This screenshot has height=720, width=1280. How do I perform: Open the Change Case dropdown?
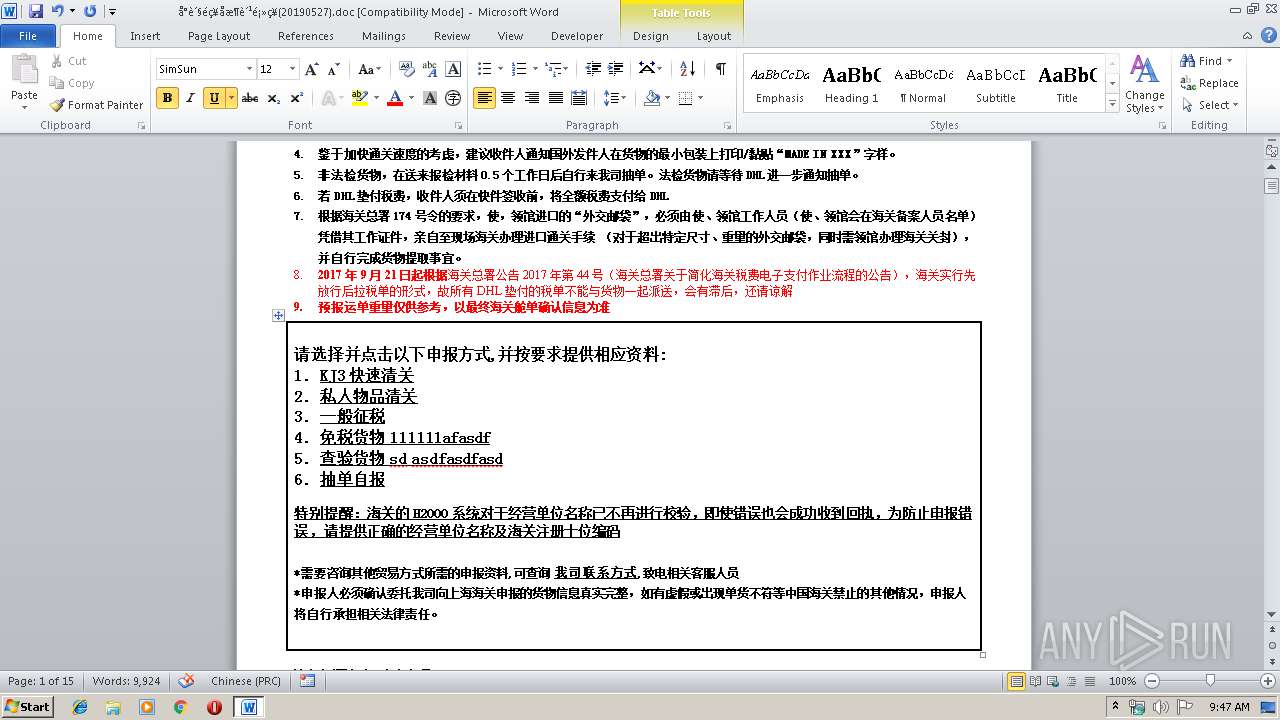pos(368,69)
